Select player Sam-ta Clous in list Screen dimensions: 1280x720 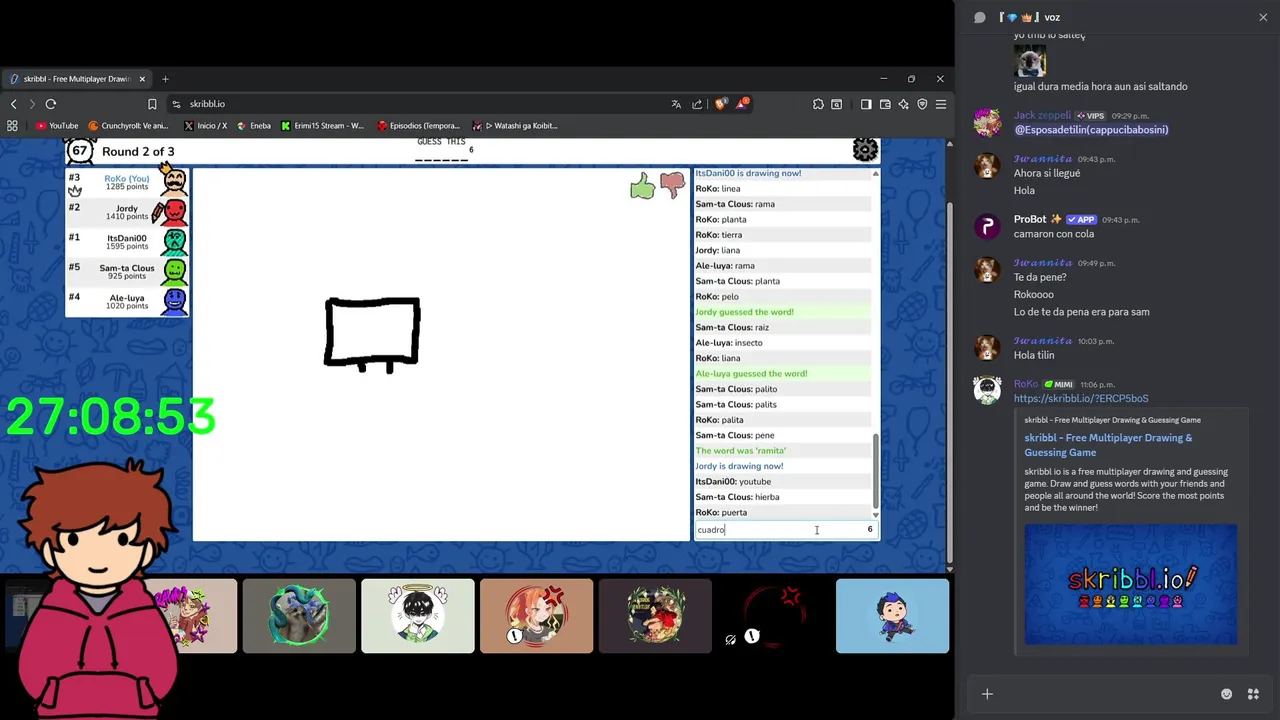tap(128, 272)
